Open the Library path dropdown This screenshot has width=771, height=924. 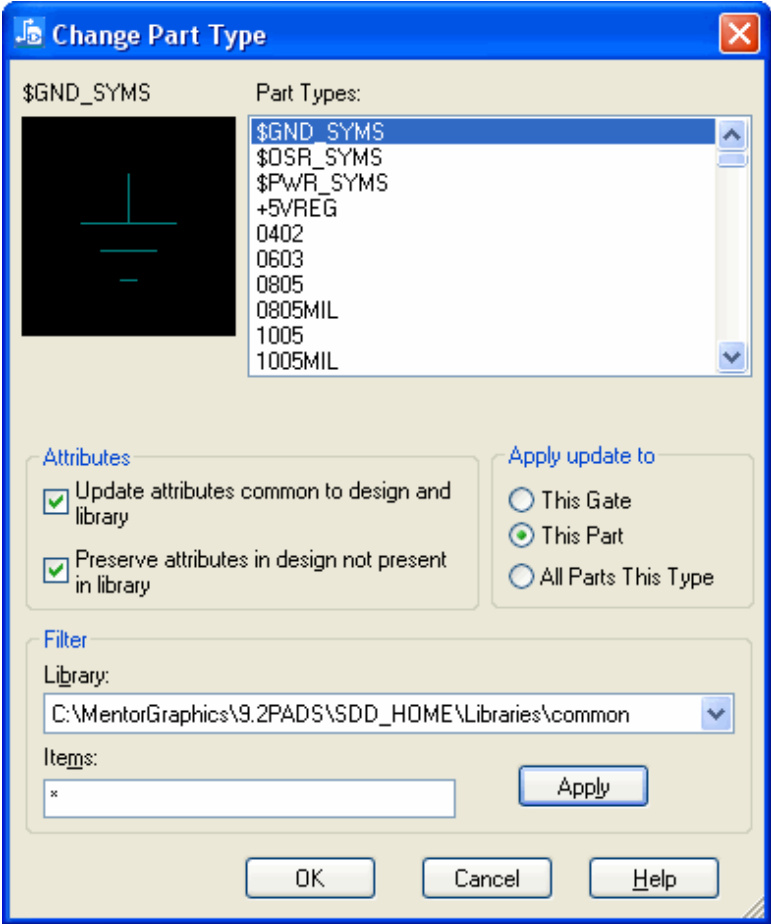click(x=714, y=714)
